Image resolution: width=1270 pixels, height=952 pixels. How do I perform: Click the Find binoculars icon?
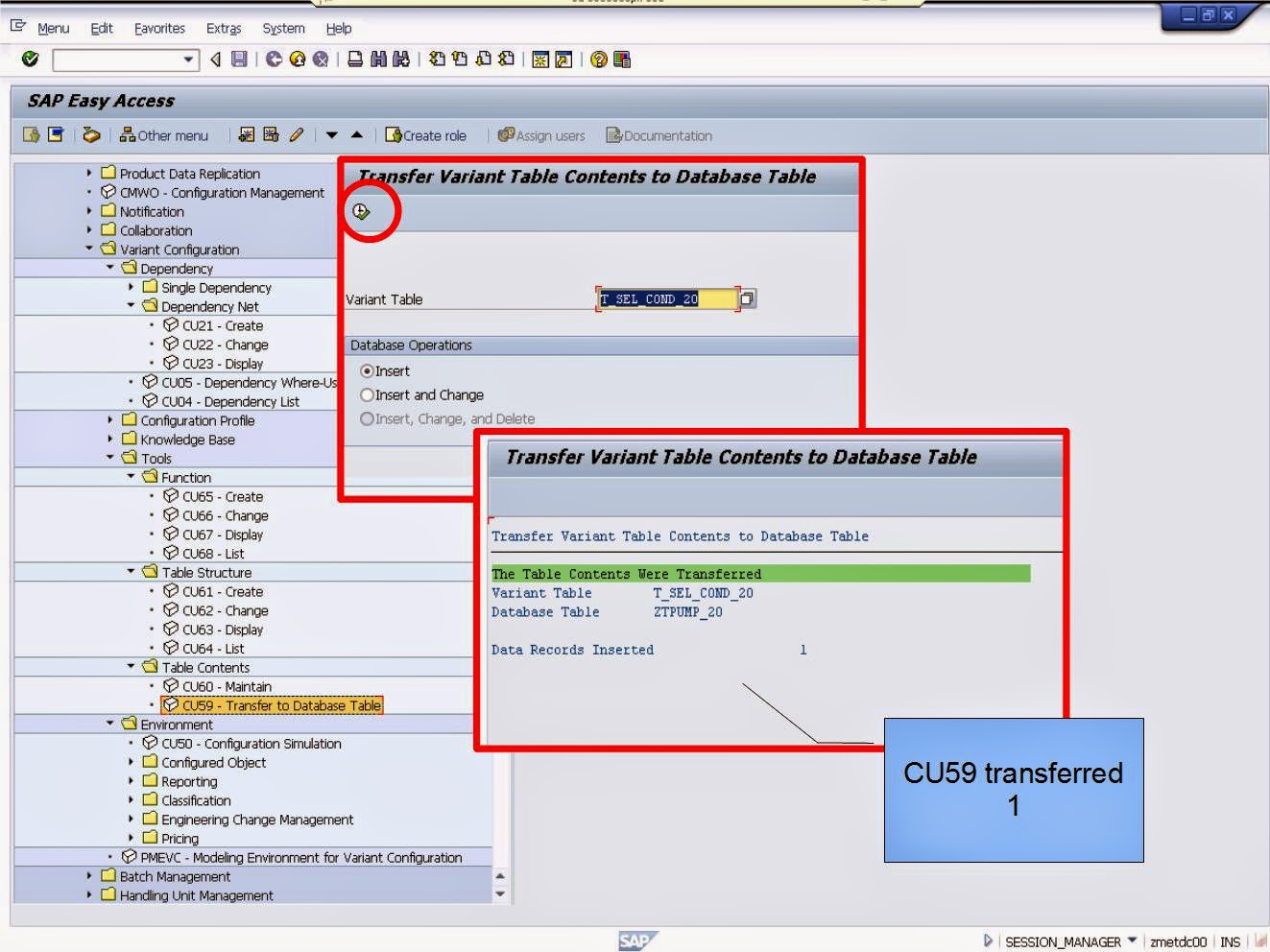[376, 59]
